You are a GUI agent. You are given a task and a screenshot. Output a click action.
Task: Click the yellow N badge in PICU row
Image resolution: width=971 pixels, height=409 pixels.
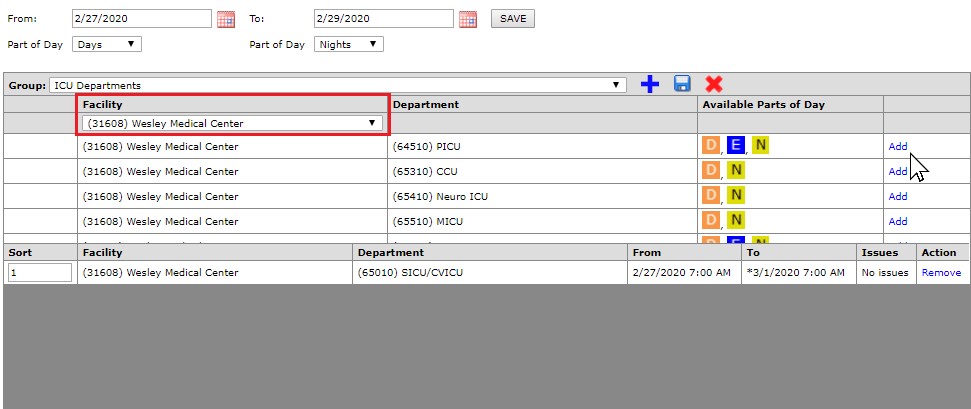(761, 146)
